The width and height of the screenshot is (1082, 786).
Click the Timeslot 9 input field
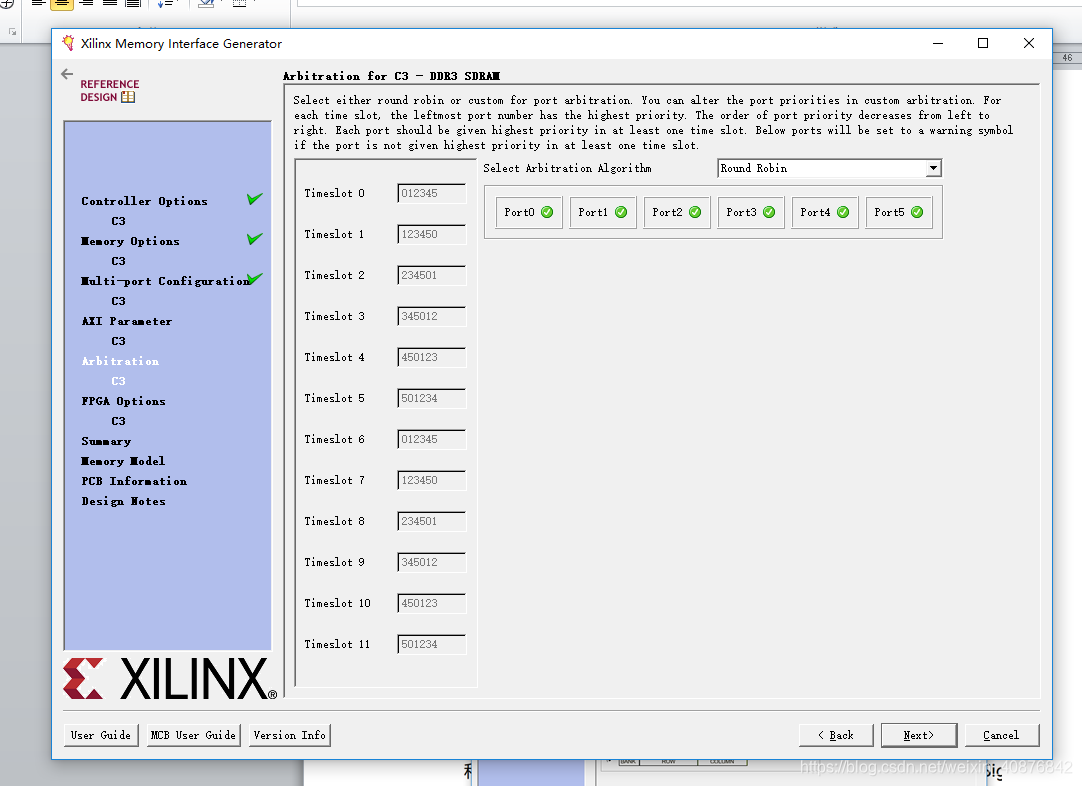(432, 562)
